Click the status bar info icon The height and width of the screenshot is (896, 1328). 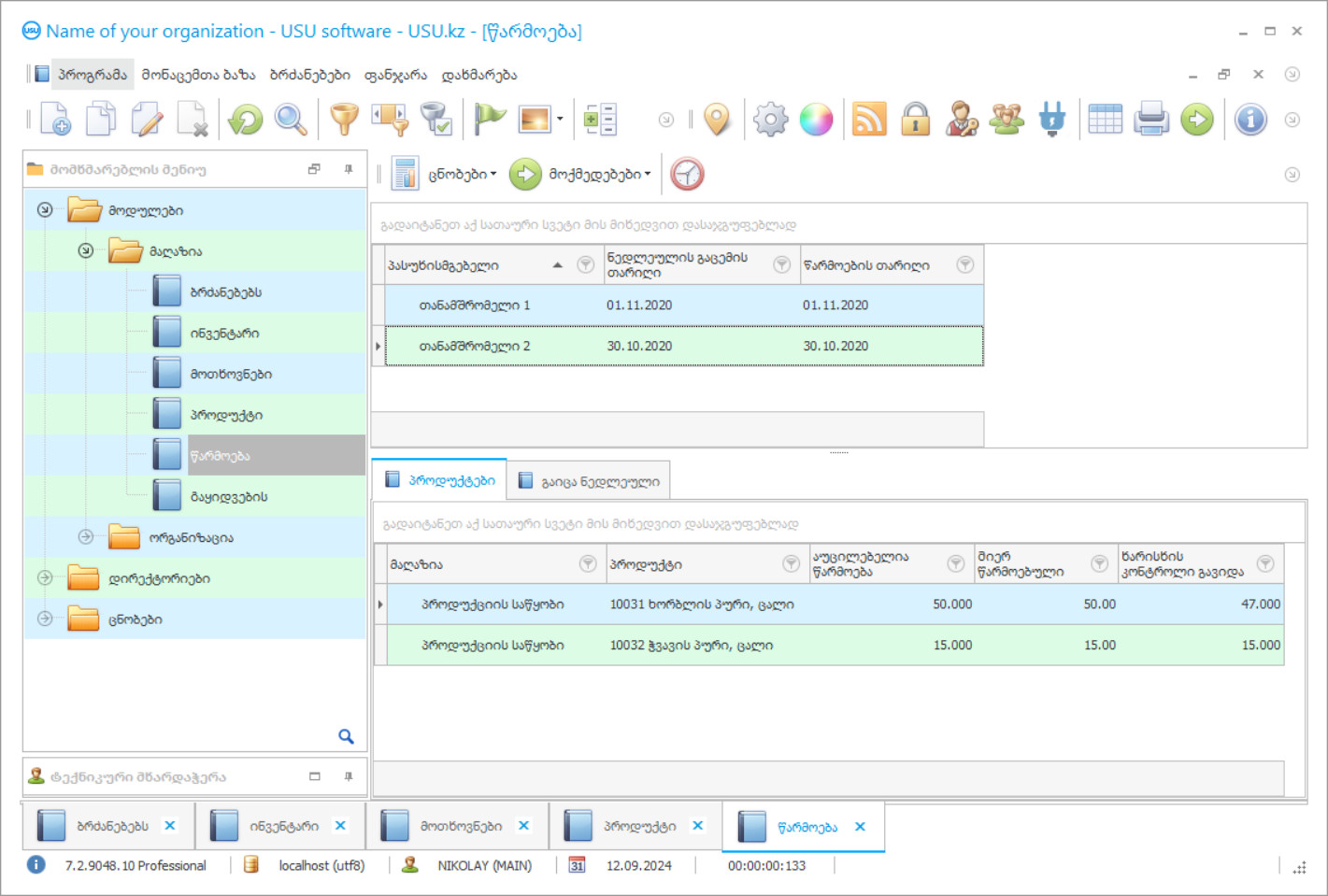36,865
